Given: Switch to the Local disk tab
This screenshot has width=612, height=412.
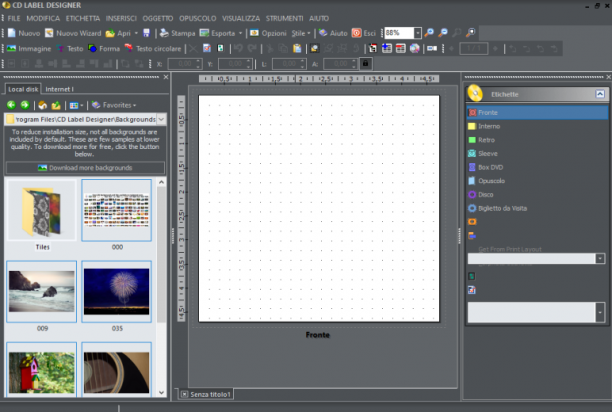Looking at the screenshot, I should (x=23, y=89).
